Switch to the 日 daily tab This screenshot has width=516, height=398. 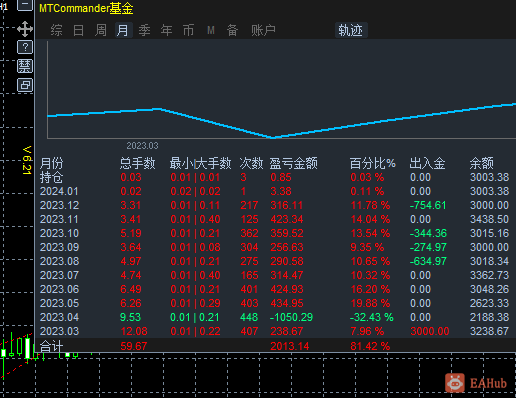(78, 30)
